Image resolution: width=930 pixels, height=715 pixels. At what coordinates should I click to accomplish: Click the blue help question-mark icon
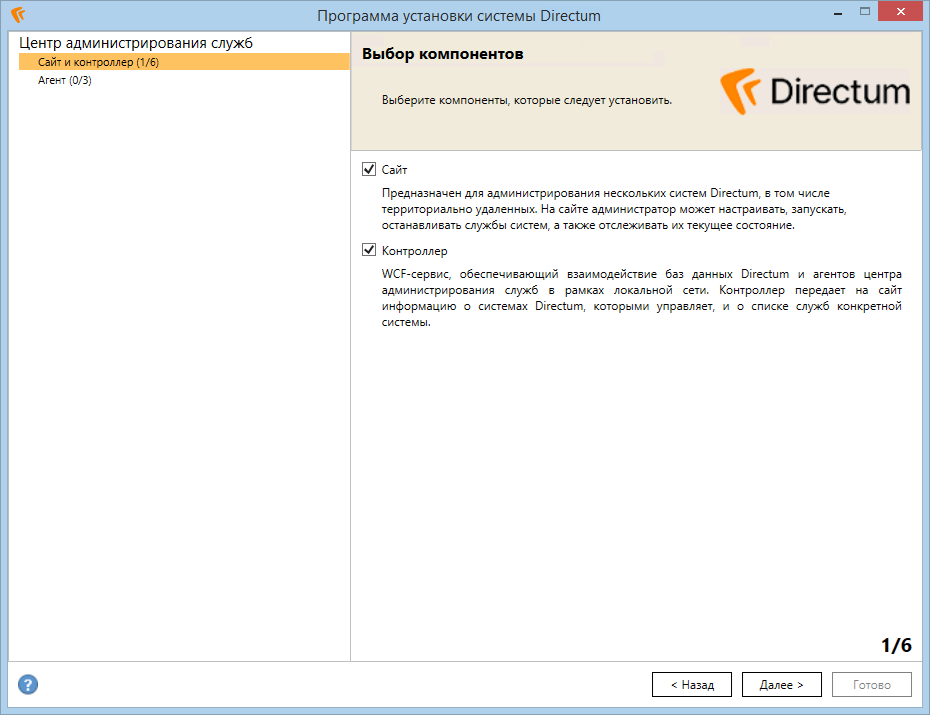pyautogui.click(x=28, y=684)
